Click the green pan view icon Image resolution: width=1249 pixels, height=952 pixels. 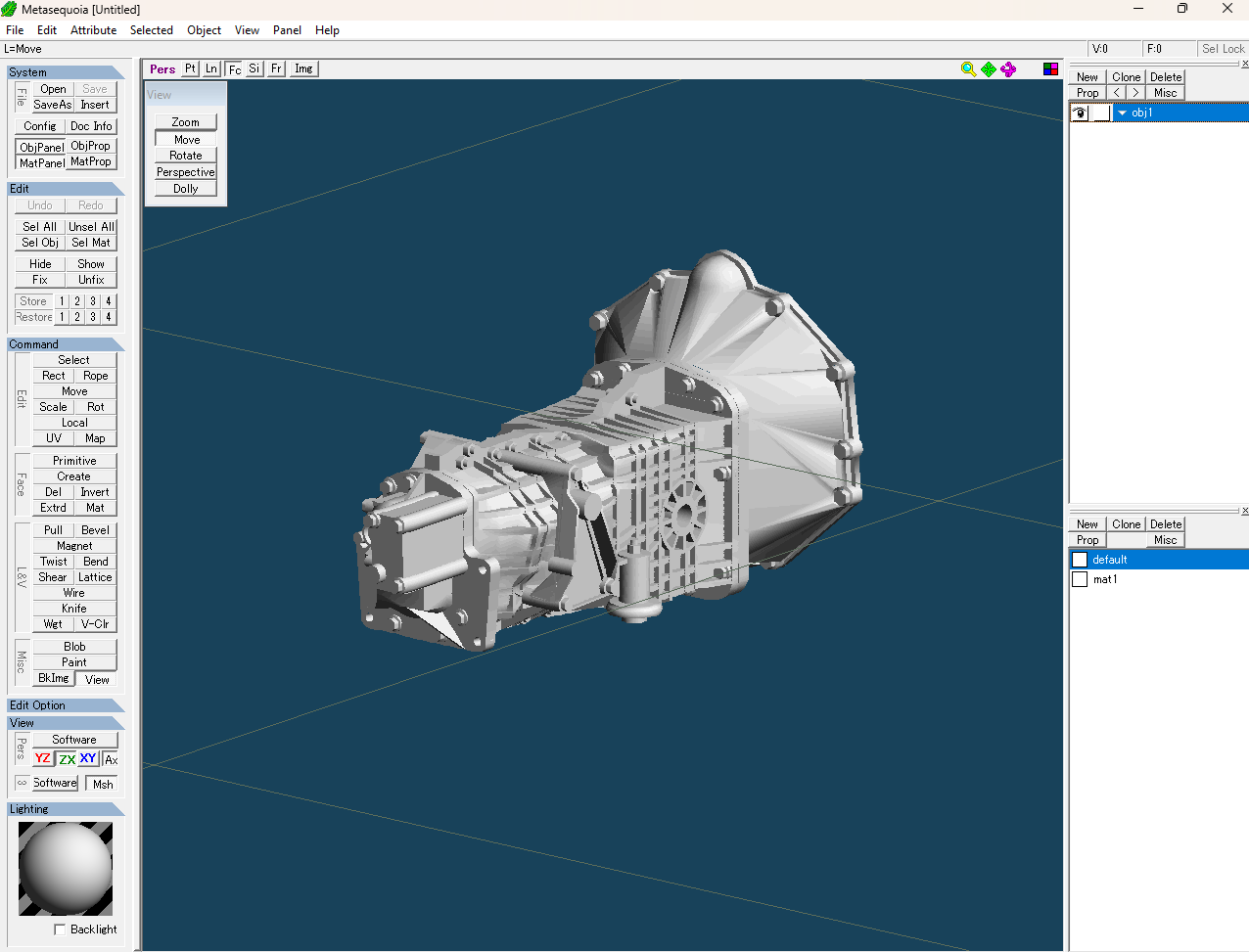pyautogui.click(x=989, y=68)
